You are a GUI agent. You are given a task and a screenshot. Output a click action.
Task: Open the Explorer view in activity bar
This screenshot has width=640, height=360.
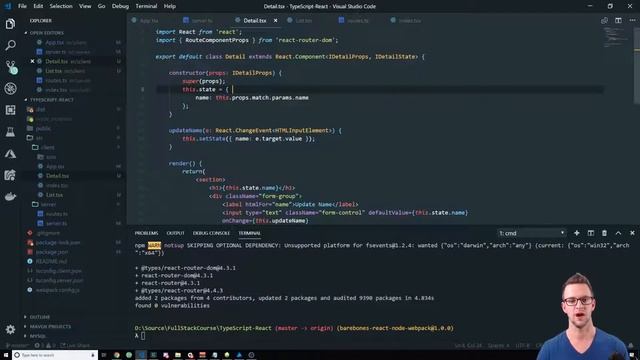pyautogui.click(x=10, y=24)
